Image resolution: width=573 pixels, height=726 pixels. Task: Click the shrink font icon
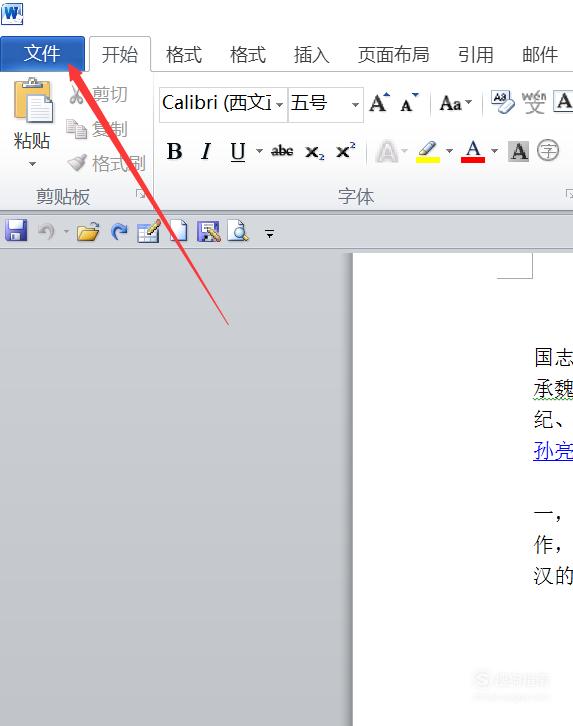point(409,103)
